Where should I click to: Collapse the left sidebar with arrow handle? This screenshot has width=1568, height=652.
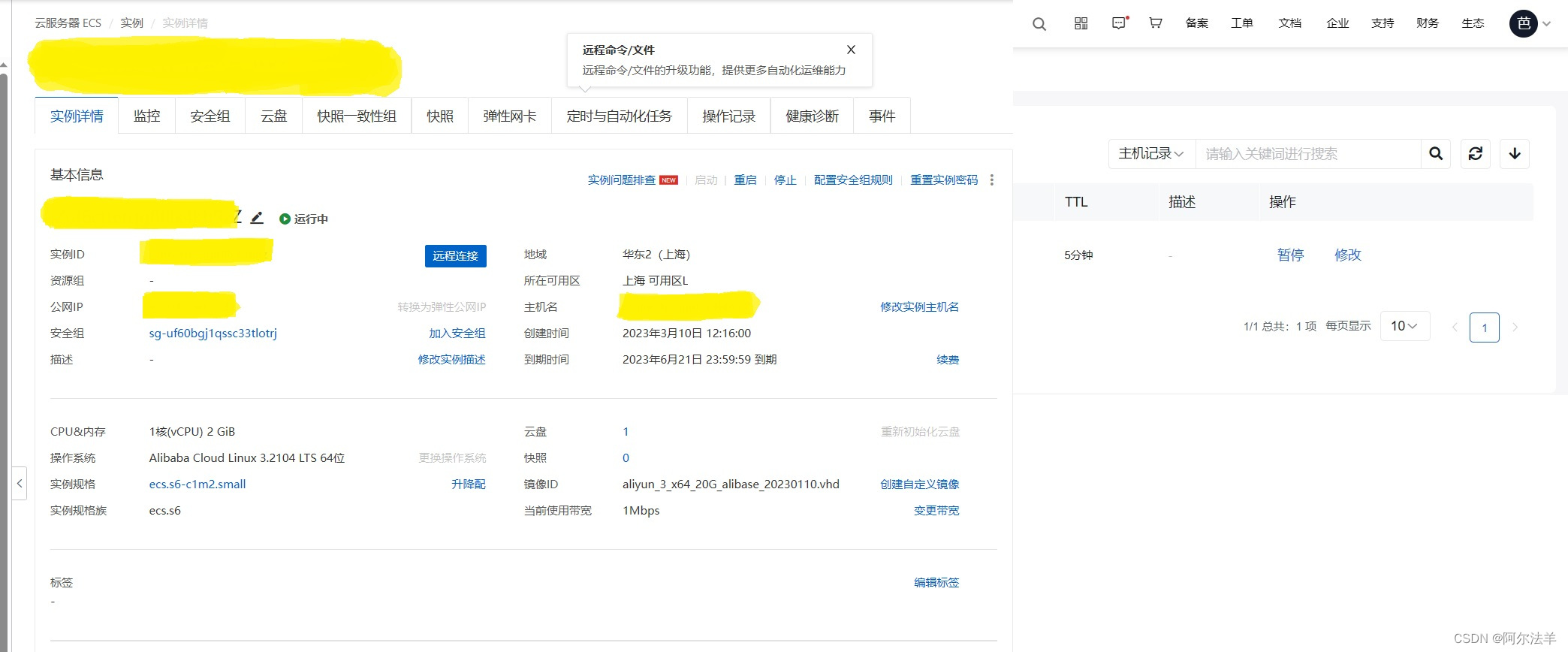pyautogui.click(x=20, y=483)
